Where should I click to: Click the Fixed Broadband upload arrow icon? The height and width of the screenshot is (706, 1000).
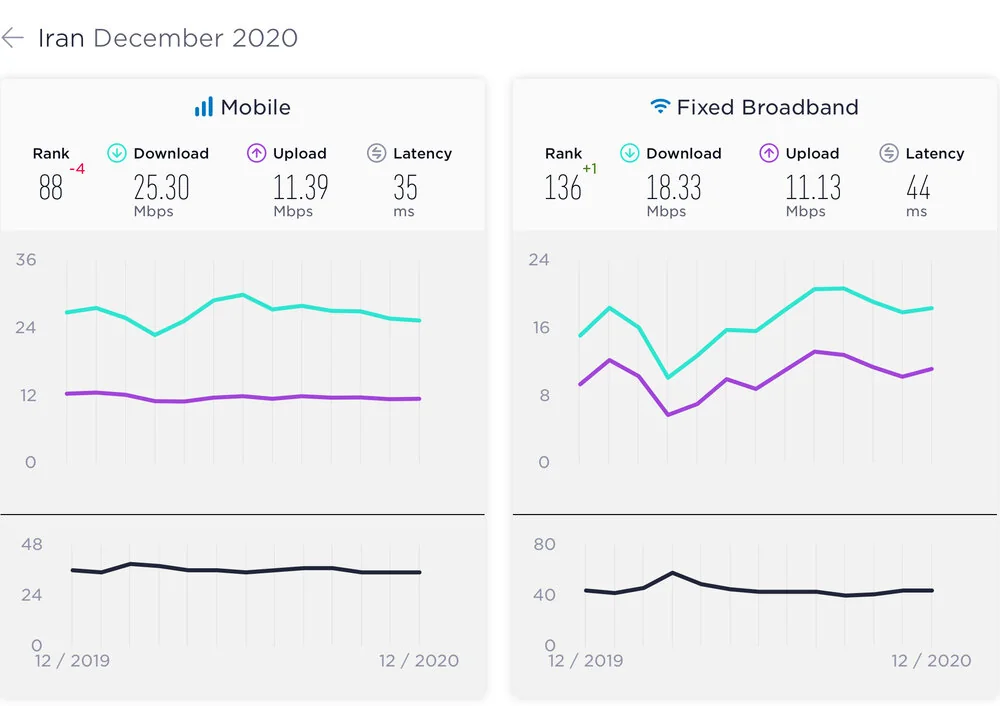tap(769, 153)
